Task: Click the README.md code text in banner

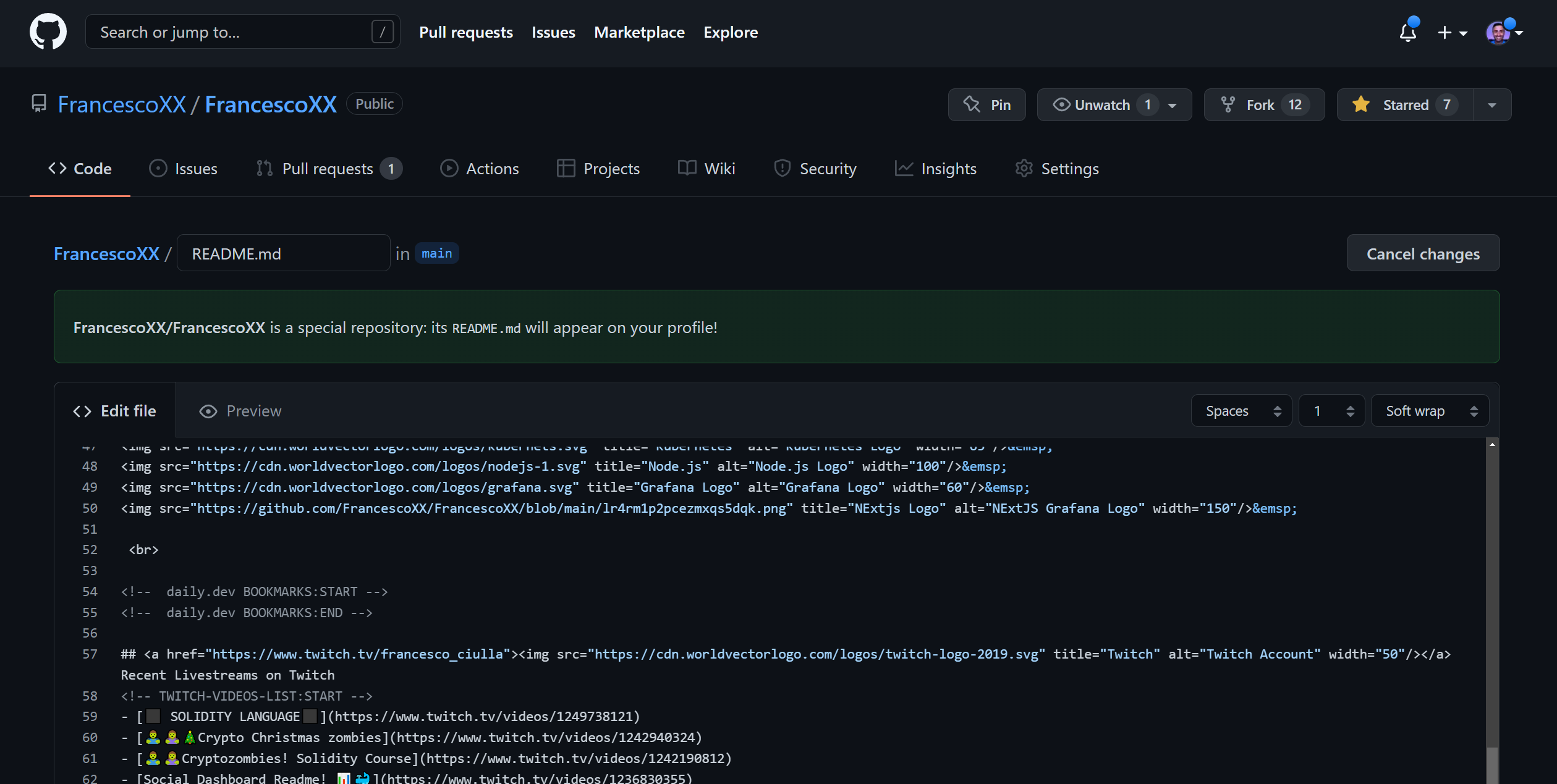Action: tap(486, 329)
